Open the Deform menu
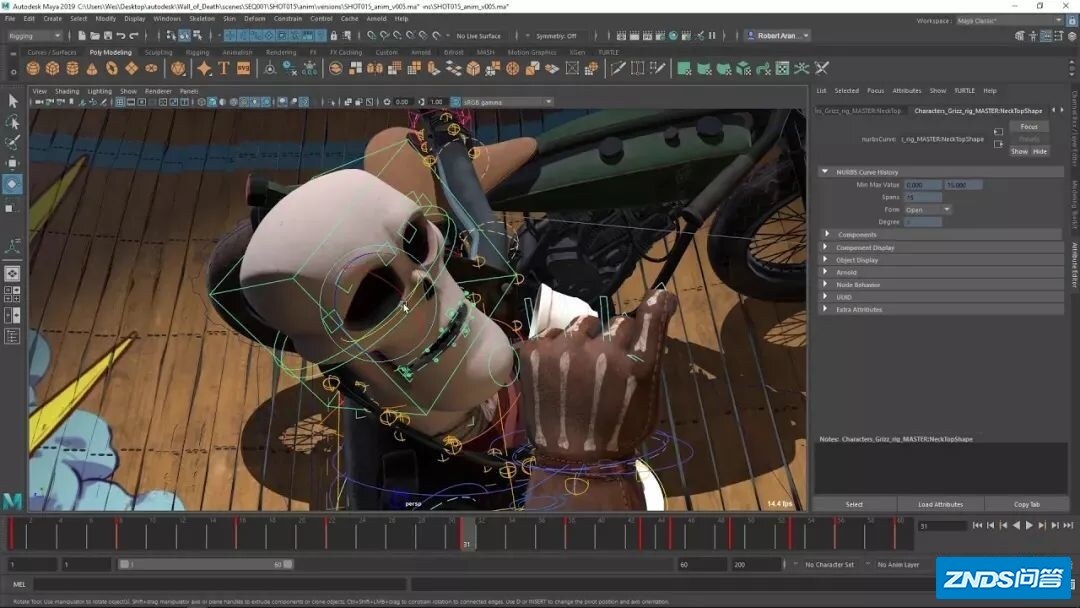The height and width of the screenshot is (608, 1080). 254,19
